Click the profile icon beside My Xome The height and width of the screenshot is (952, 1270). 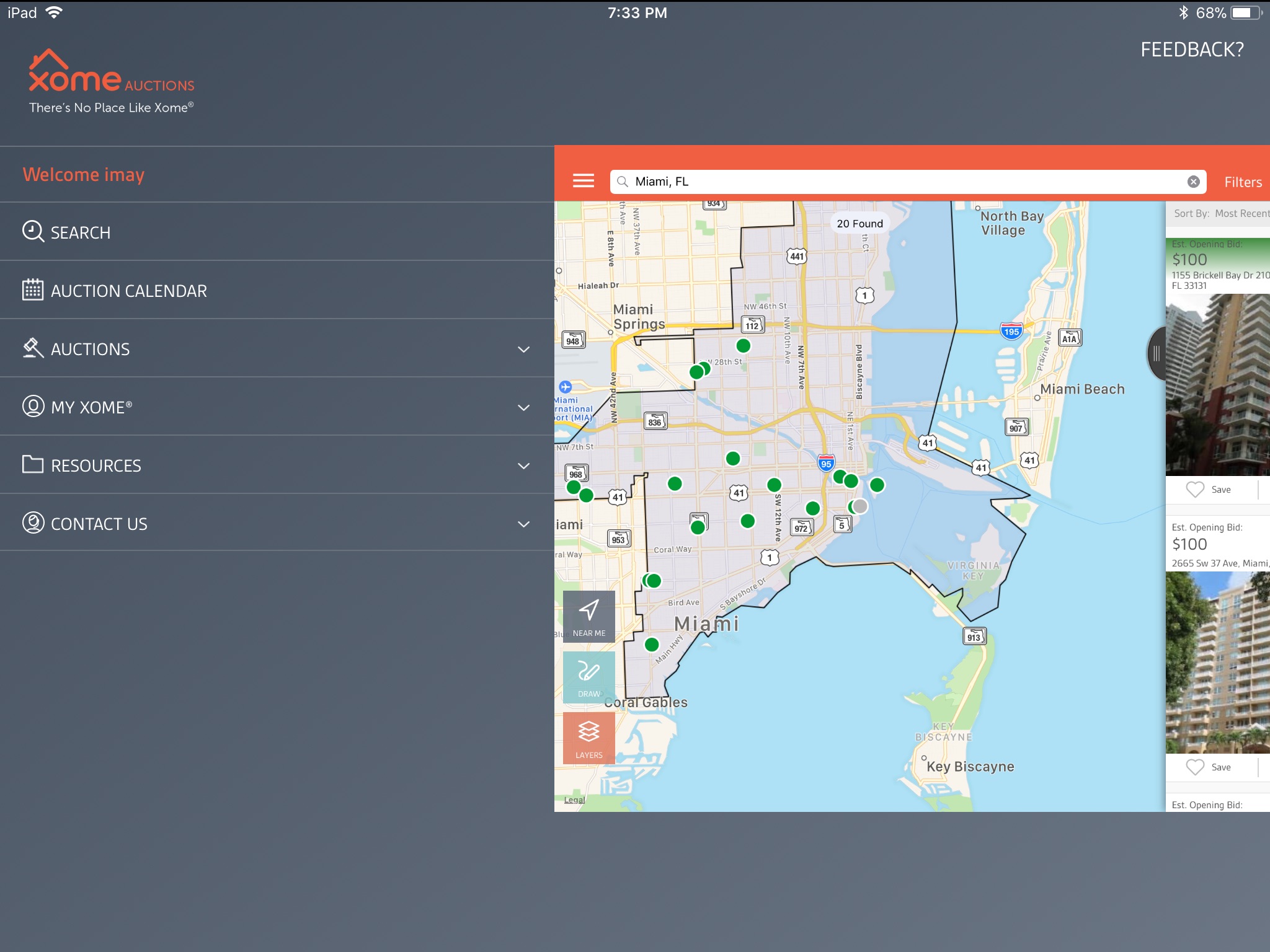[33, 406]
